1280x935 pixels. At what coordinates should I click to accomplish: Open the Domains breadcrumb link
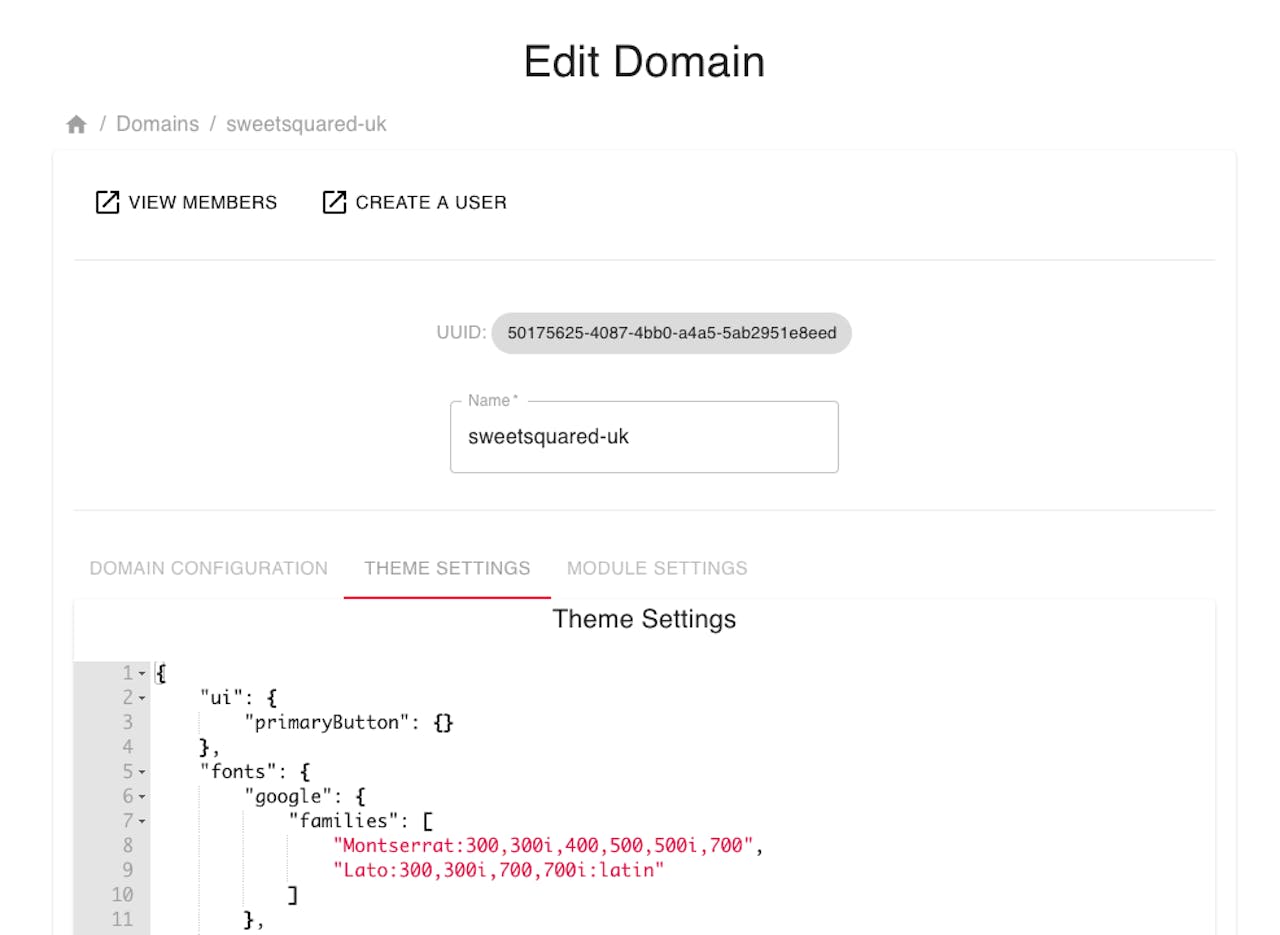(157, 124)
